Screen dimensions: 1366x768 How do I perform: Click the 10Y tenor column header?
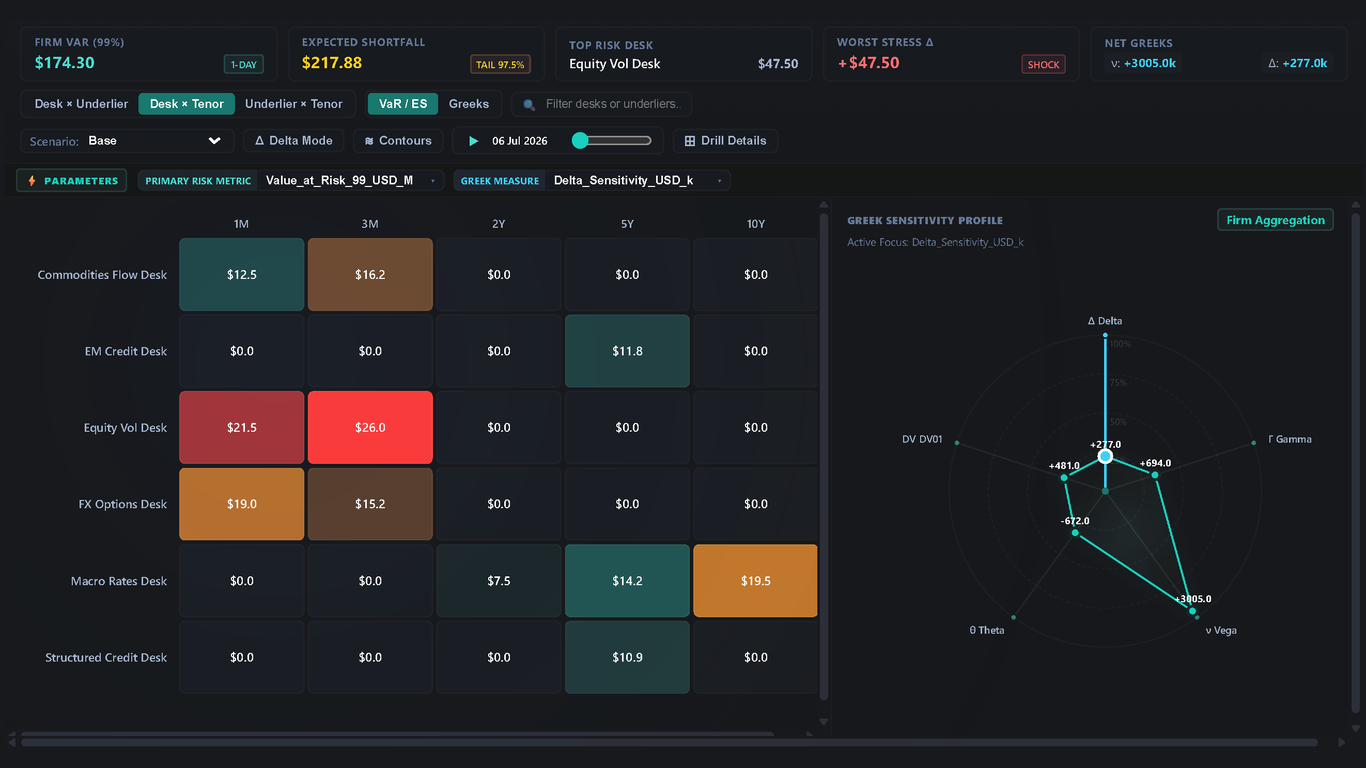(x=756, y=224)
